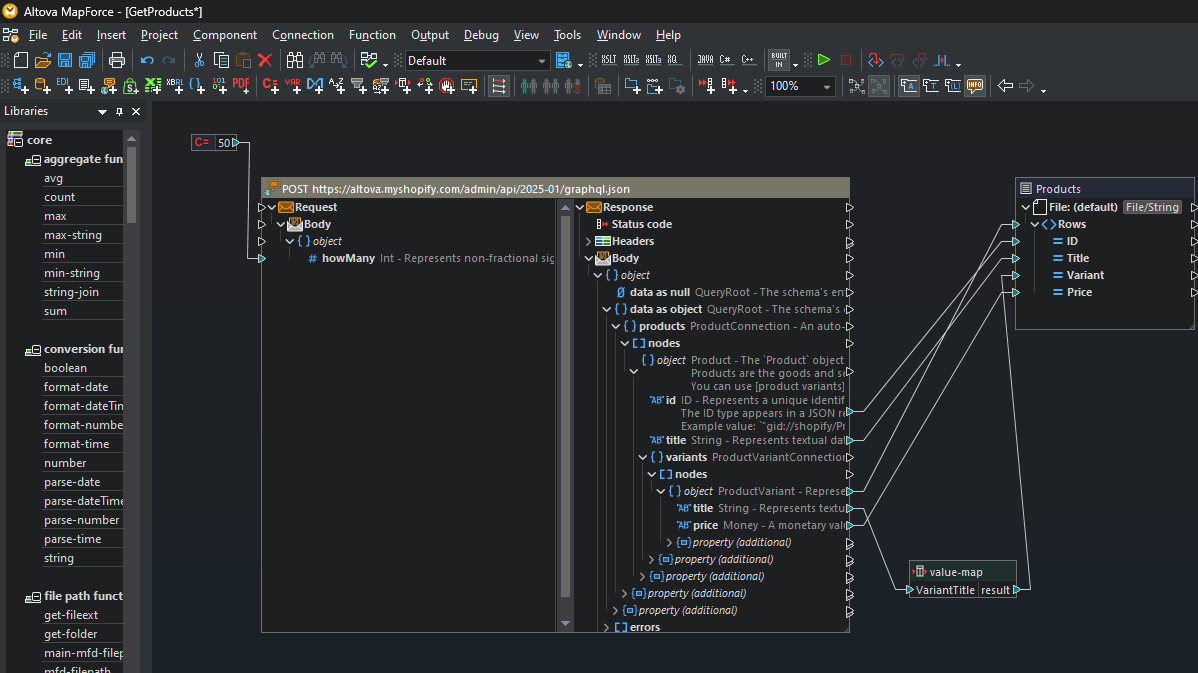Screen dimensions: 1198x673
Task: Open the Connection menu
Action: coord(303,34)
